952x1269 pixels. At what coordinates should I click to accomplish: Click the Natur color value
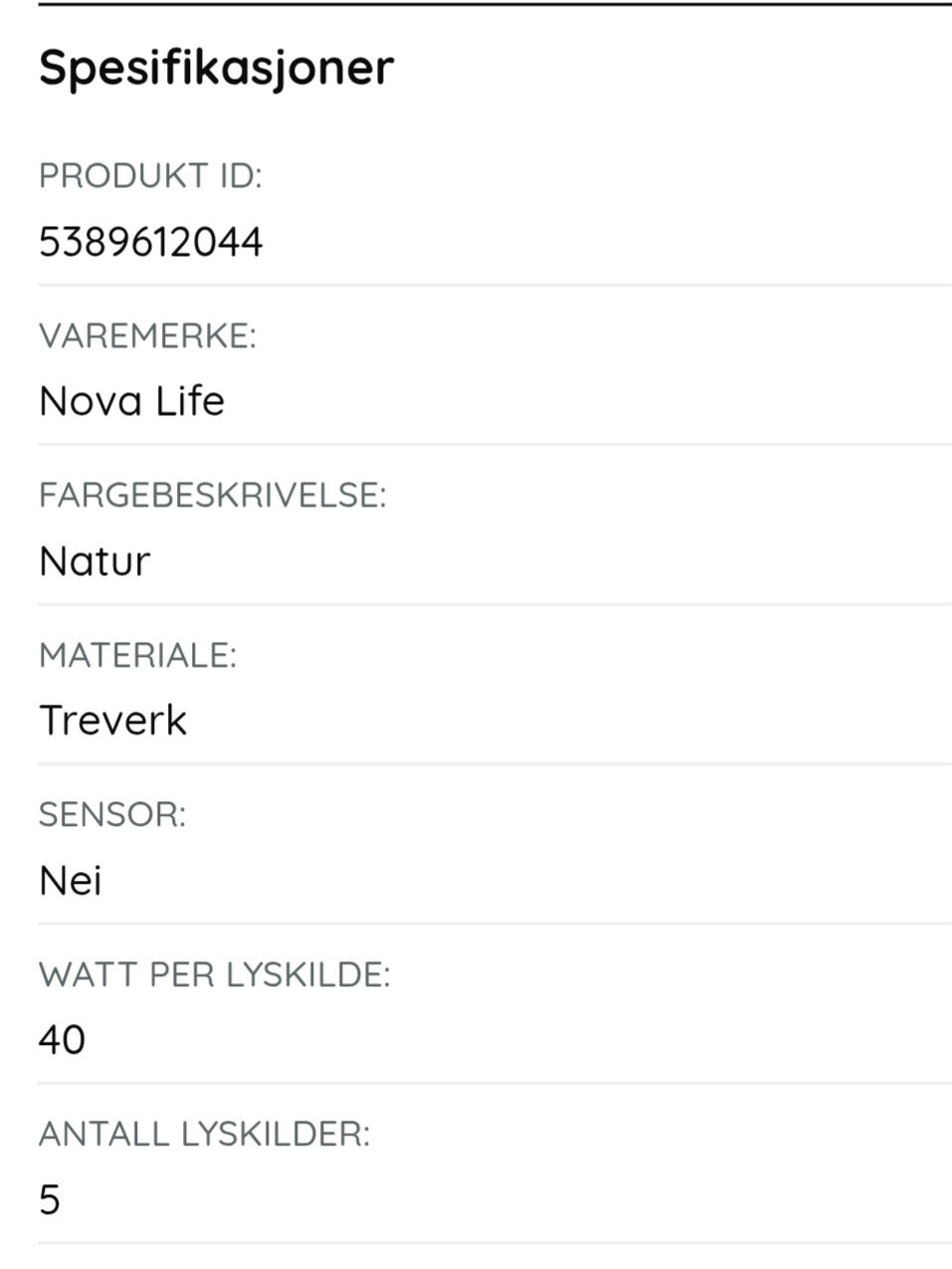click(95, 561)
